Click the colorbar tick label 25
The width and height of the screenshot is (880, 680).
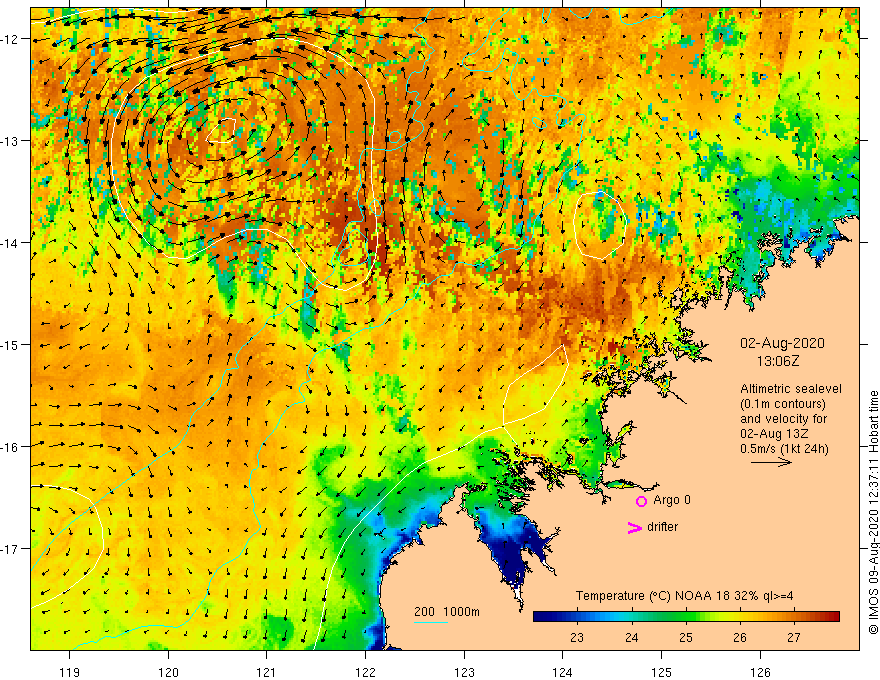point(685,637)
